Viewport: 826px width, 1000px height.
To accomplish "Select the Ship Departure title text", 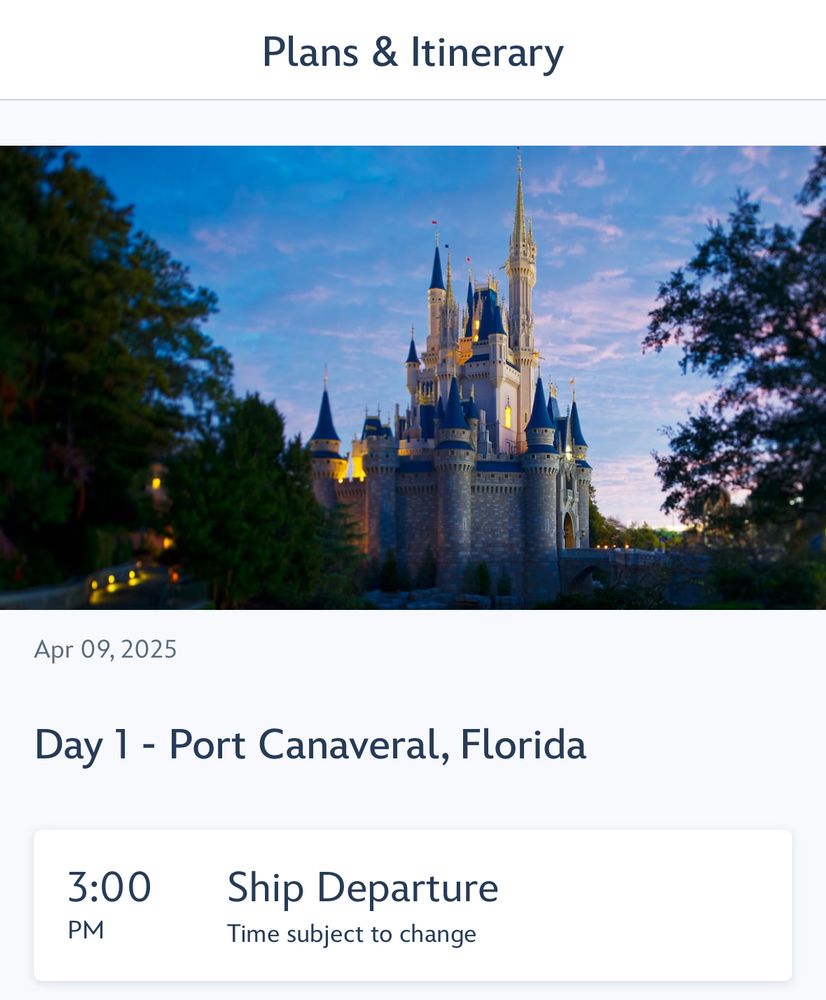I will pos(362,888).
